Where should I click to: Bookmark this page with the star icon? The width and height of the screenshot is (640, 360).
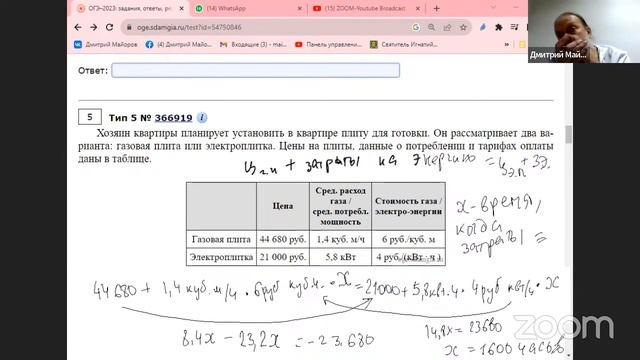pyautogui.click(x=463, y=27)
